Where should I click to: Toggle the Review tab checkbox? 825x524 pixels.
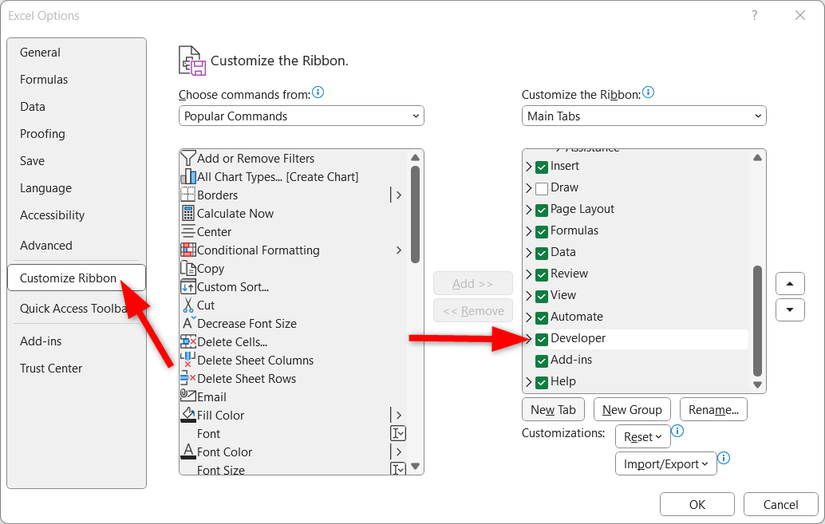pos(541,275)
